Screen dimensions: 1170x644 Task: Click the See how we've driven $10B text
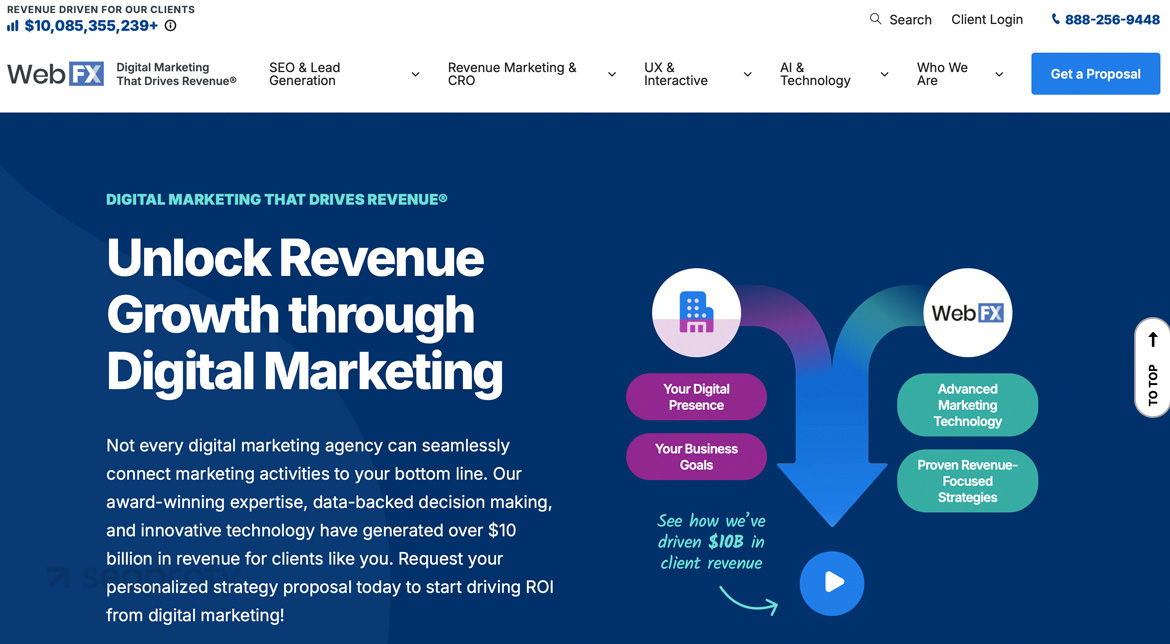(x=711, y=542)
